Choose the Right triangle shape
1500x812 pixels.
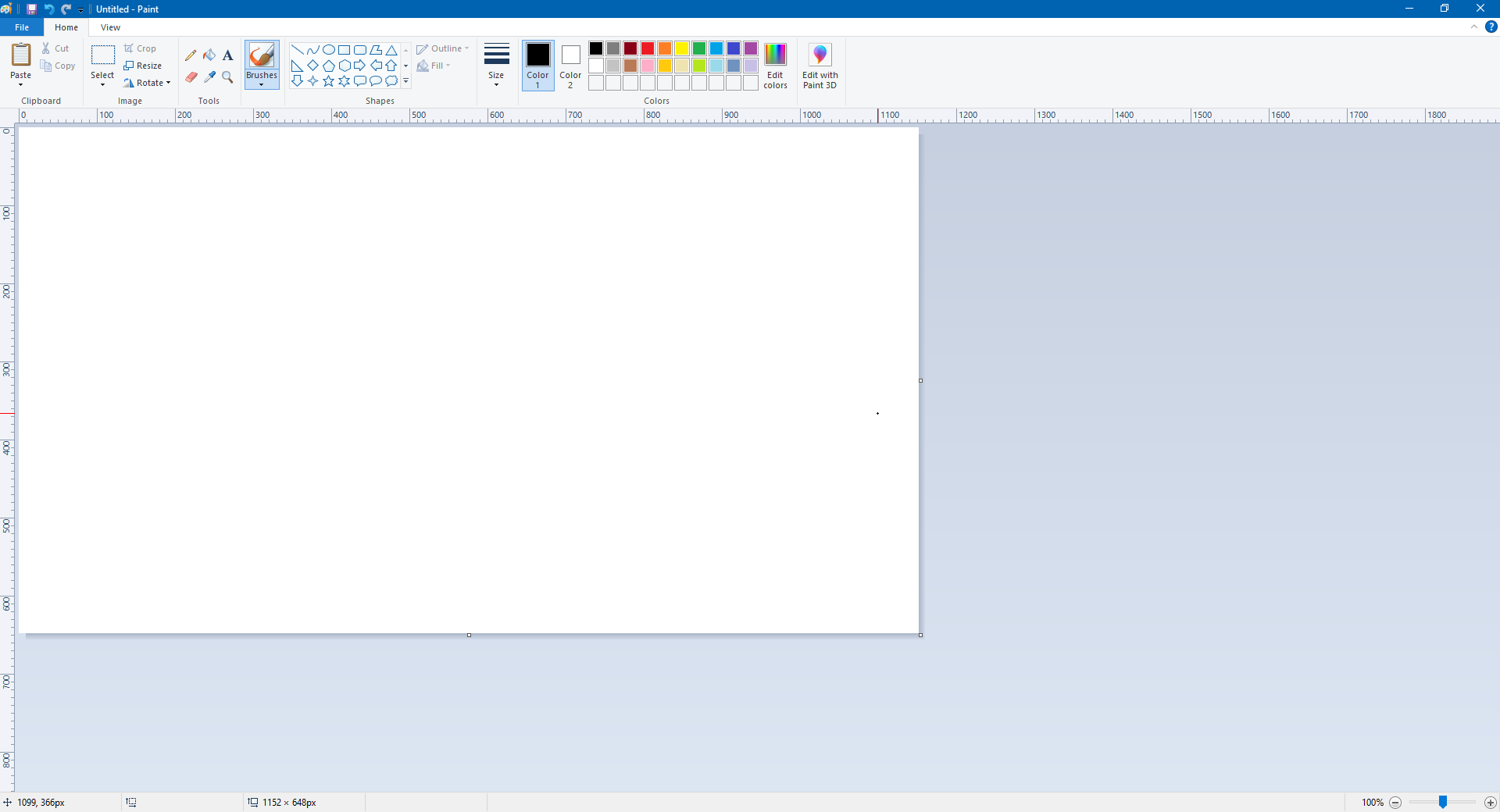click(297, 66)
